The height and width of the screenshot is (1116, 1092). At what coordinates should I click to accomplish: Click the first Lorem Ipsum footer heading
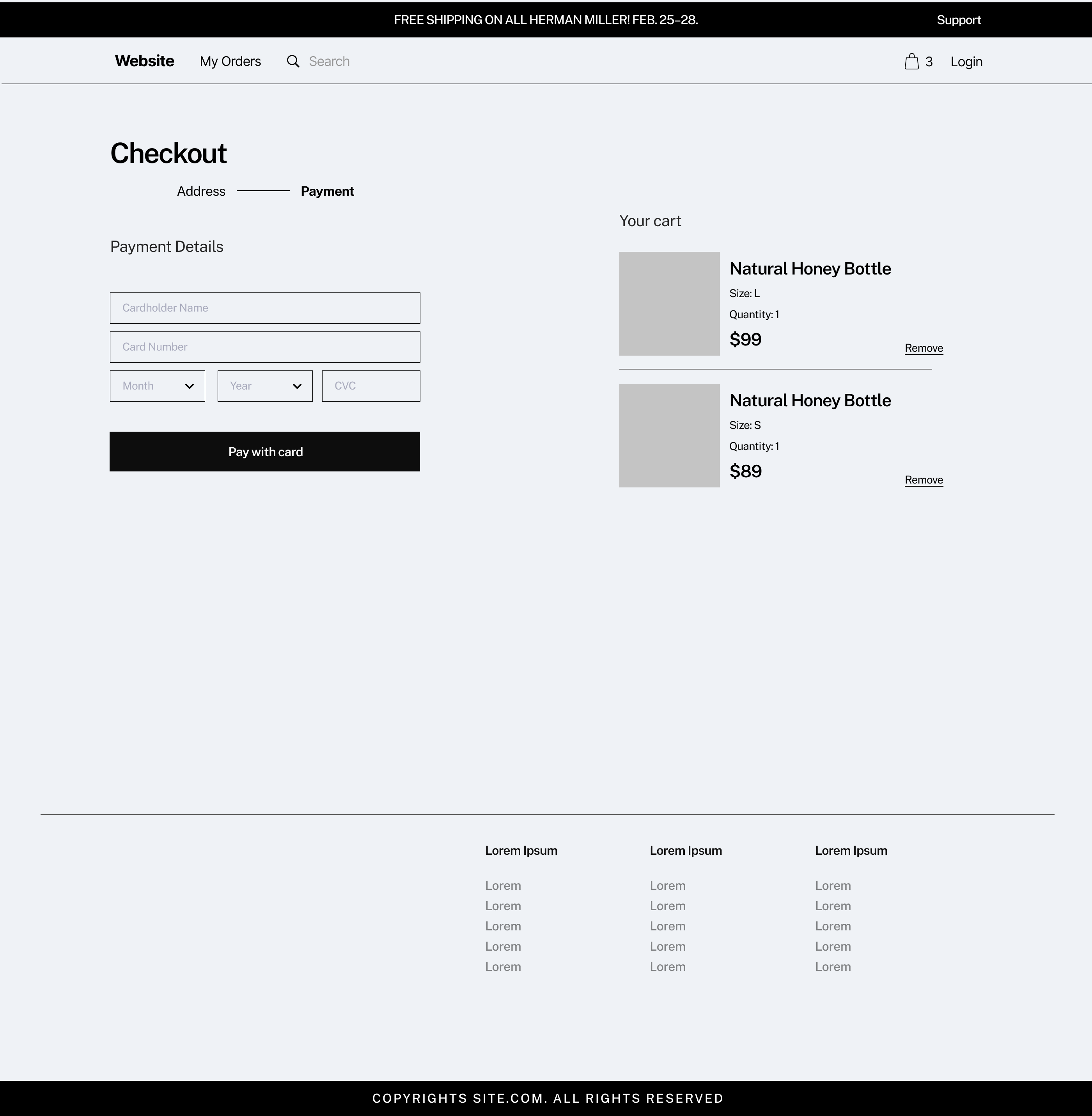click(521, 851)
